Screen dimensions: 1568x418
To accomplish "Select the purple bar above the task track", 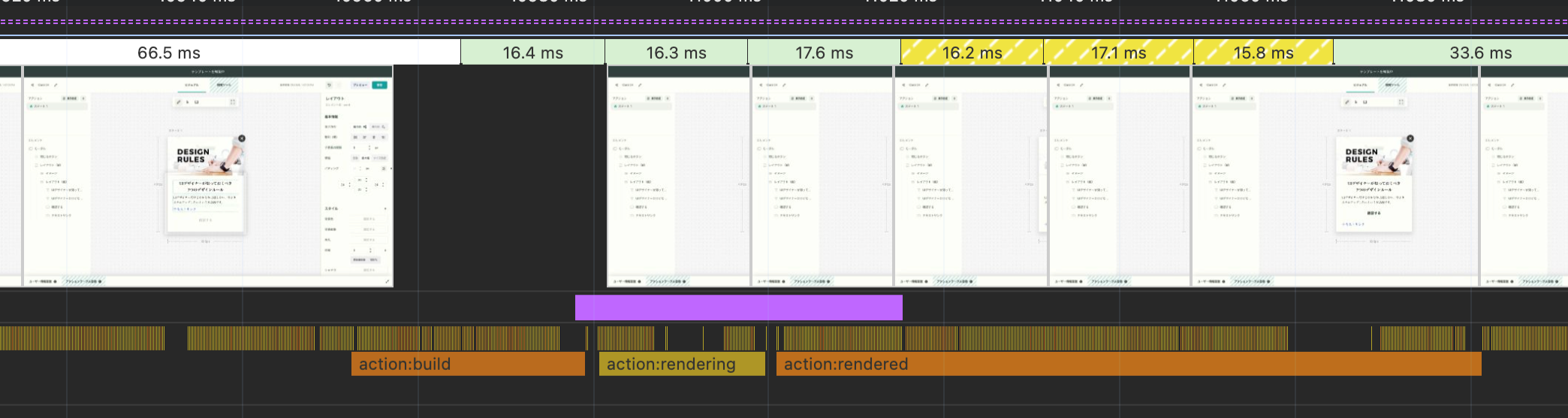I will click(x=738, y=307).
